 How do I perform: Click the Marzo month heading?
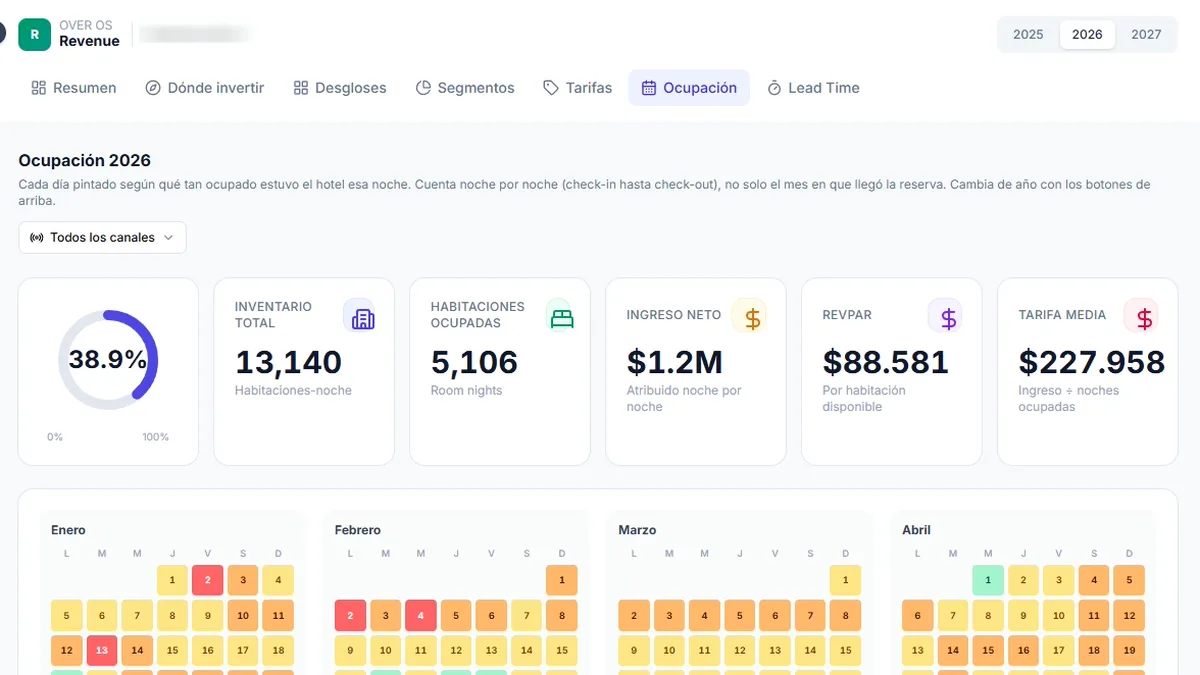637,530
